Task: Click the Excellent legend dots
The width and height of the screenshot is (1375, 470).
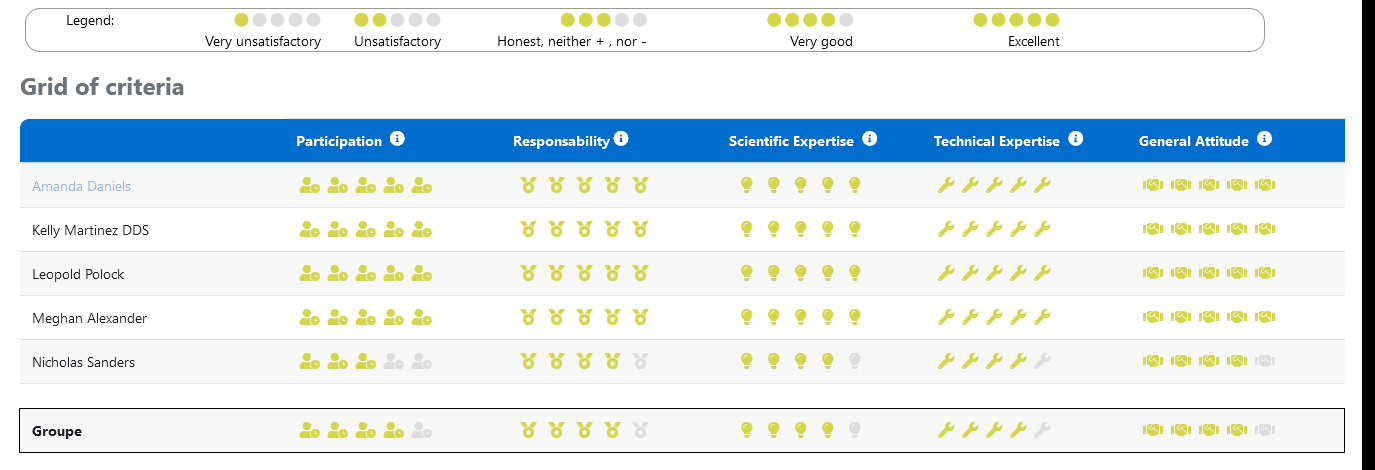Action: (x=1016, y=20)
